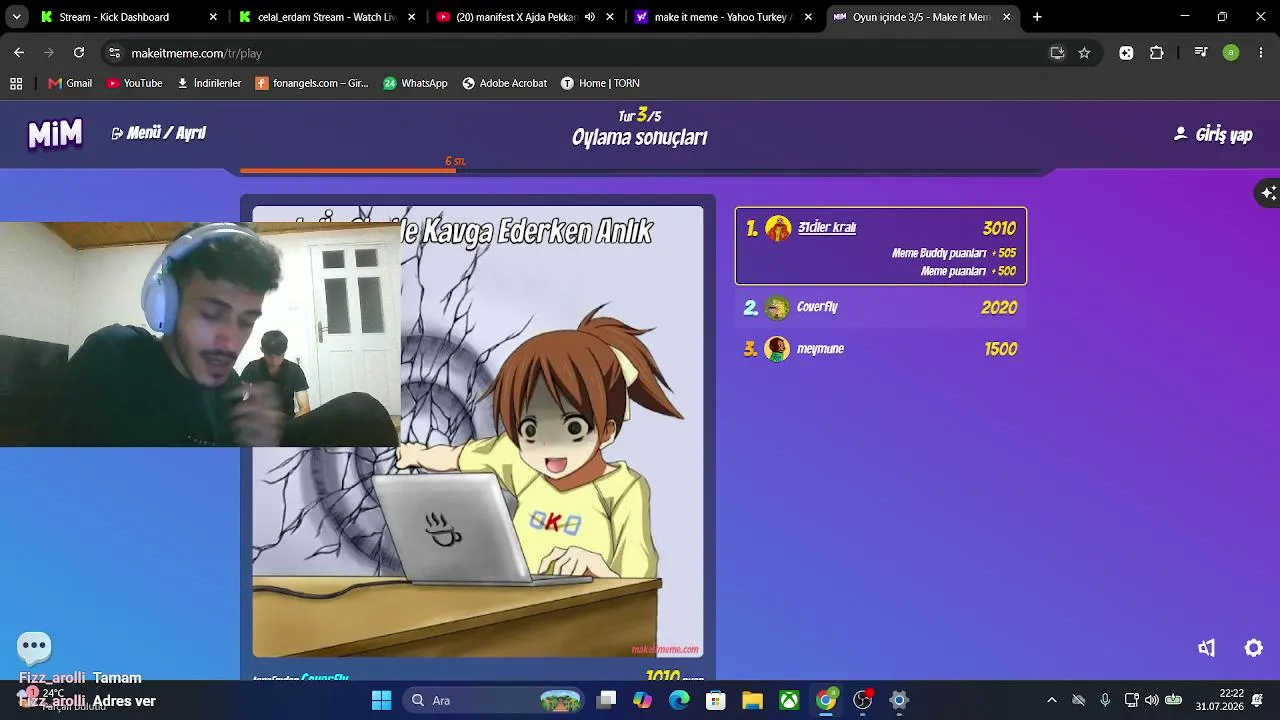Open the apps grid shortcut
The width and height of the screenshot is (1280, 720).
click(x=16, y=83)
